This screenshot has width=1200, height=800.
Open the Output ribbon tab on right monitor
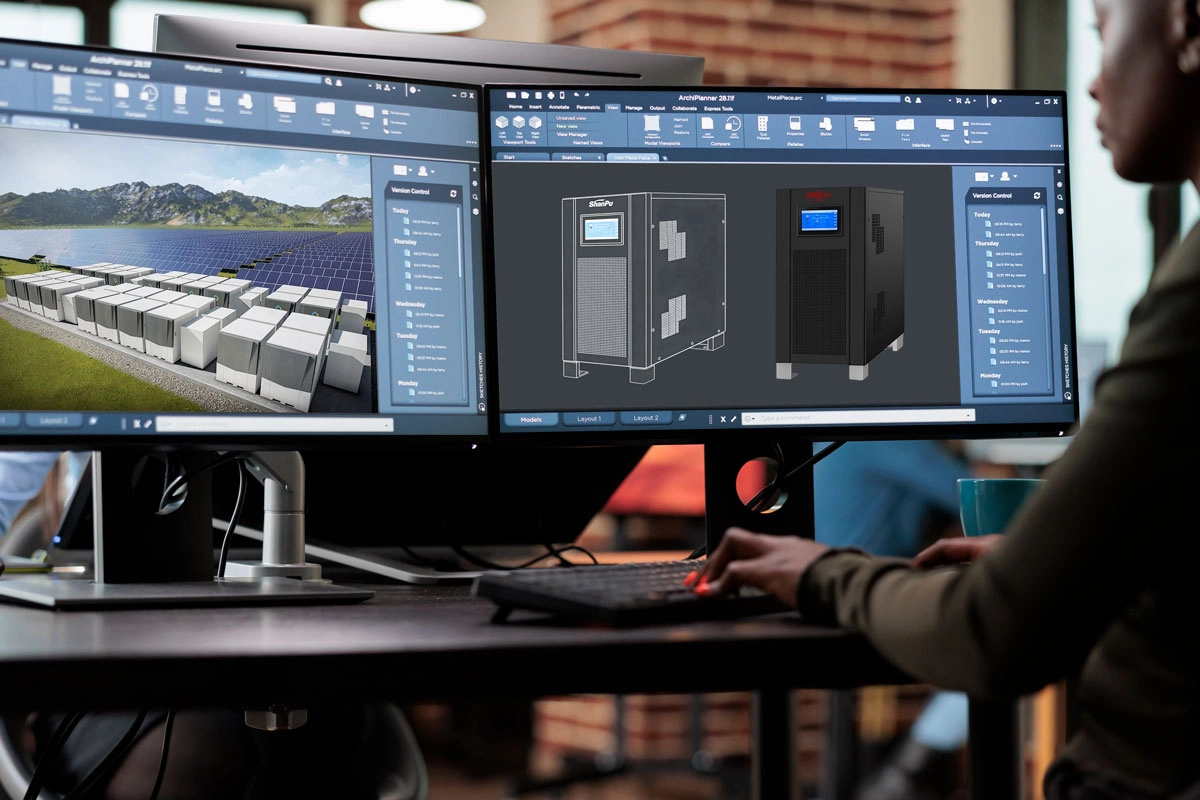(x=657, y=108)
